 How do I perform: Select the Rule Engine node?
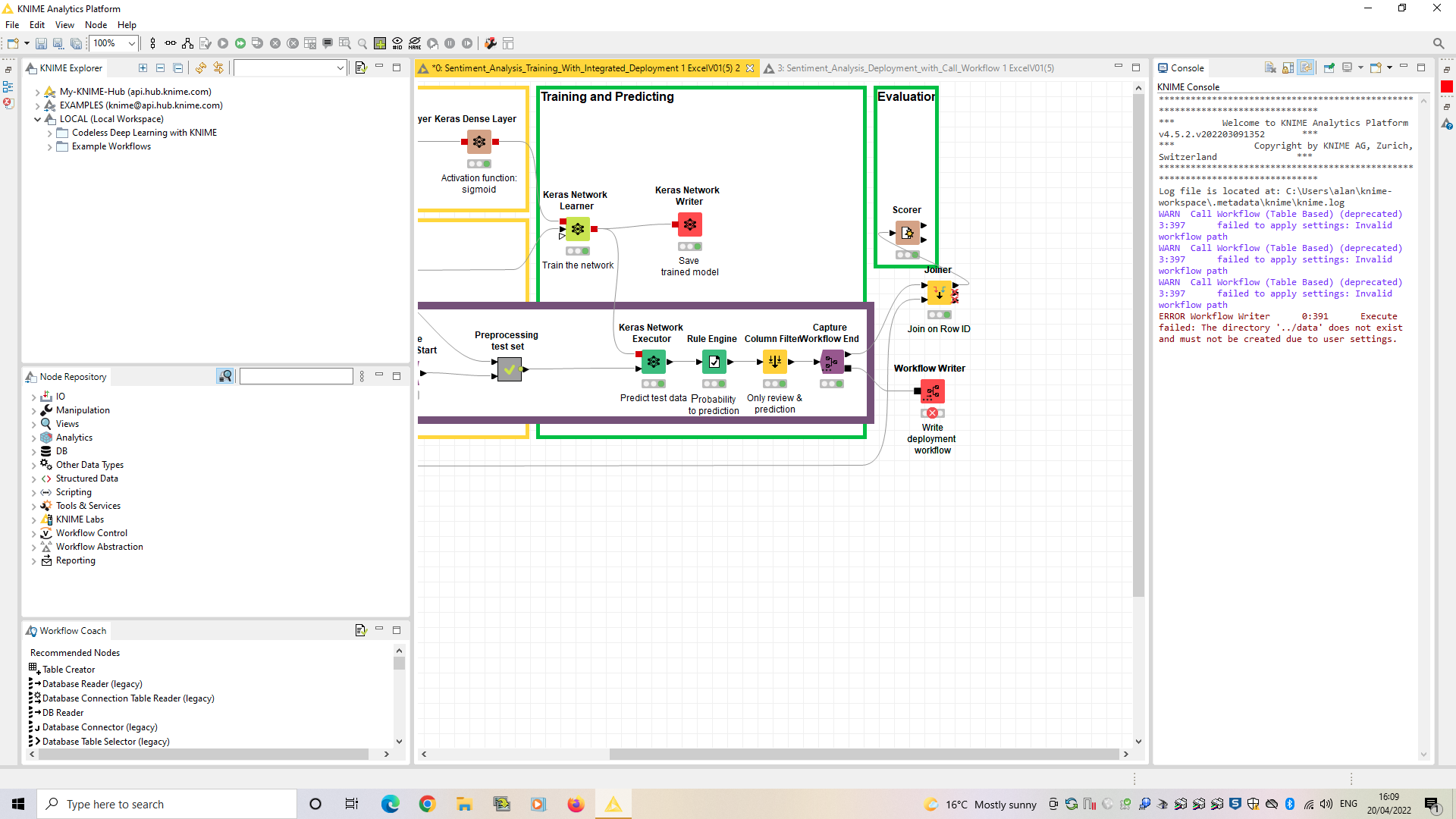click(x=714, y=362)
